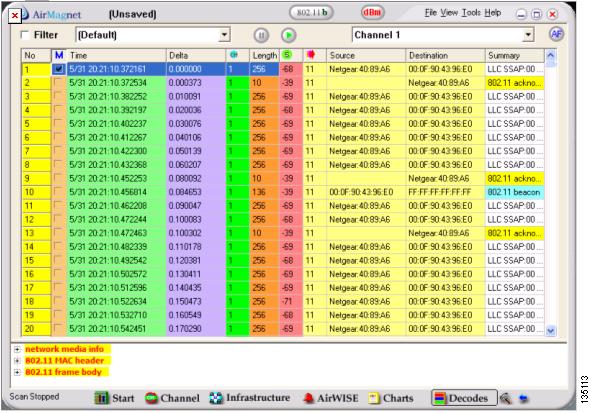Viewport: 591px width, 413px height.
Task: Click the pause capture button
Action: (x=261, y=35)
